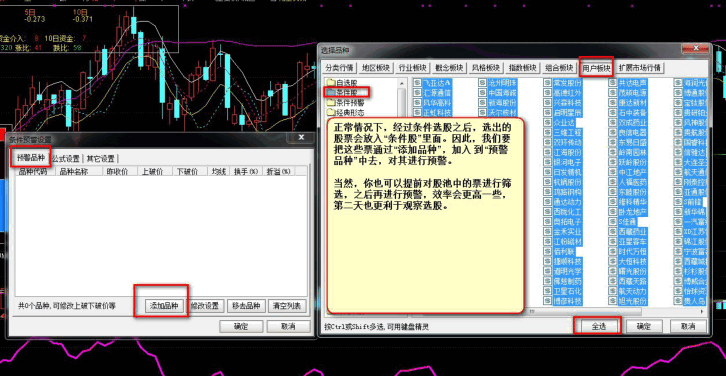Select the stock name 中江地产
Image resolution: width=726 pixels, height=376 pixels.
pos(633,172)
